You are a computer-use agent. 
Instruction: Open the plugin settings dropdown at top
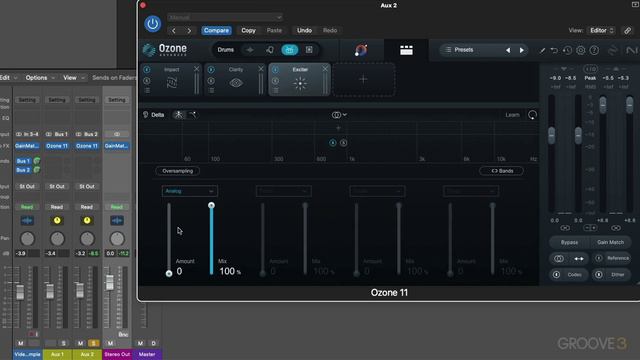tap(225, 17)
